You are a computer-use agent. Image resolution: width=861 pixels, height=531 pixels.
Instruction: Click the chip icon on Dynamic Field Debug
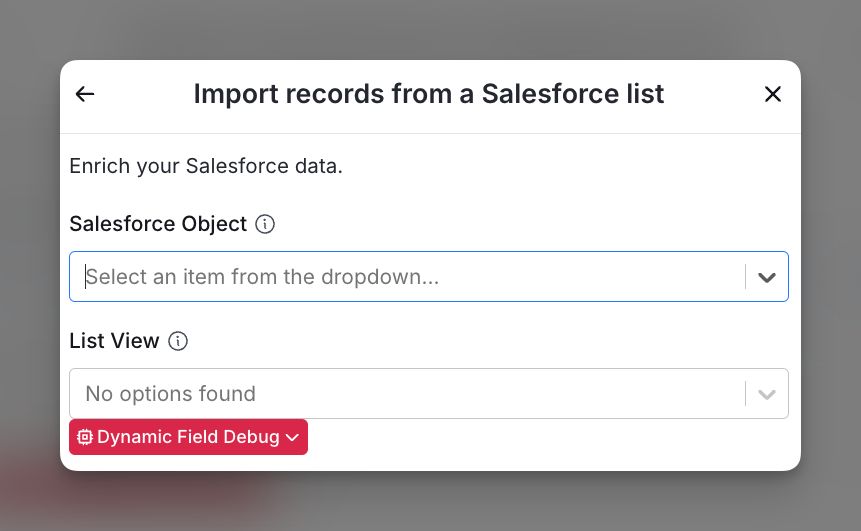(85, 437)
